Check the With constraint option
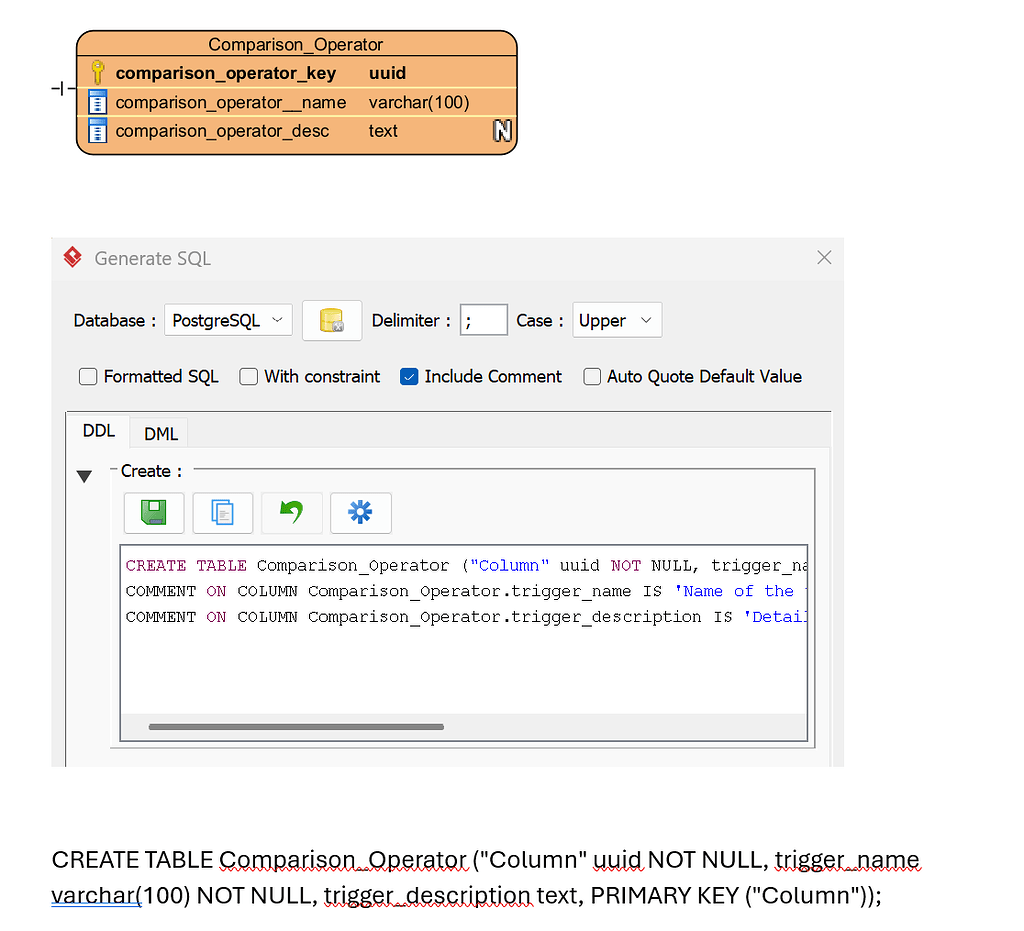 click(248, 377)
